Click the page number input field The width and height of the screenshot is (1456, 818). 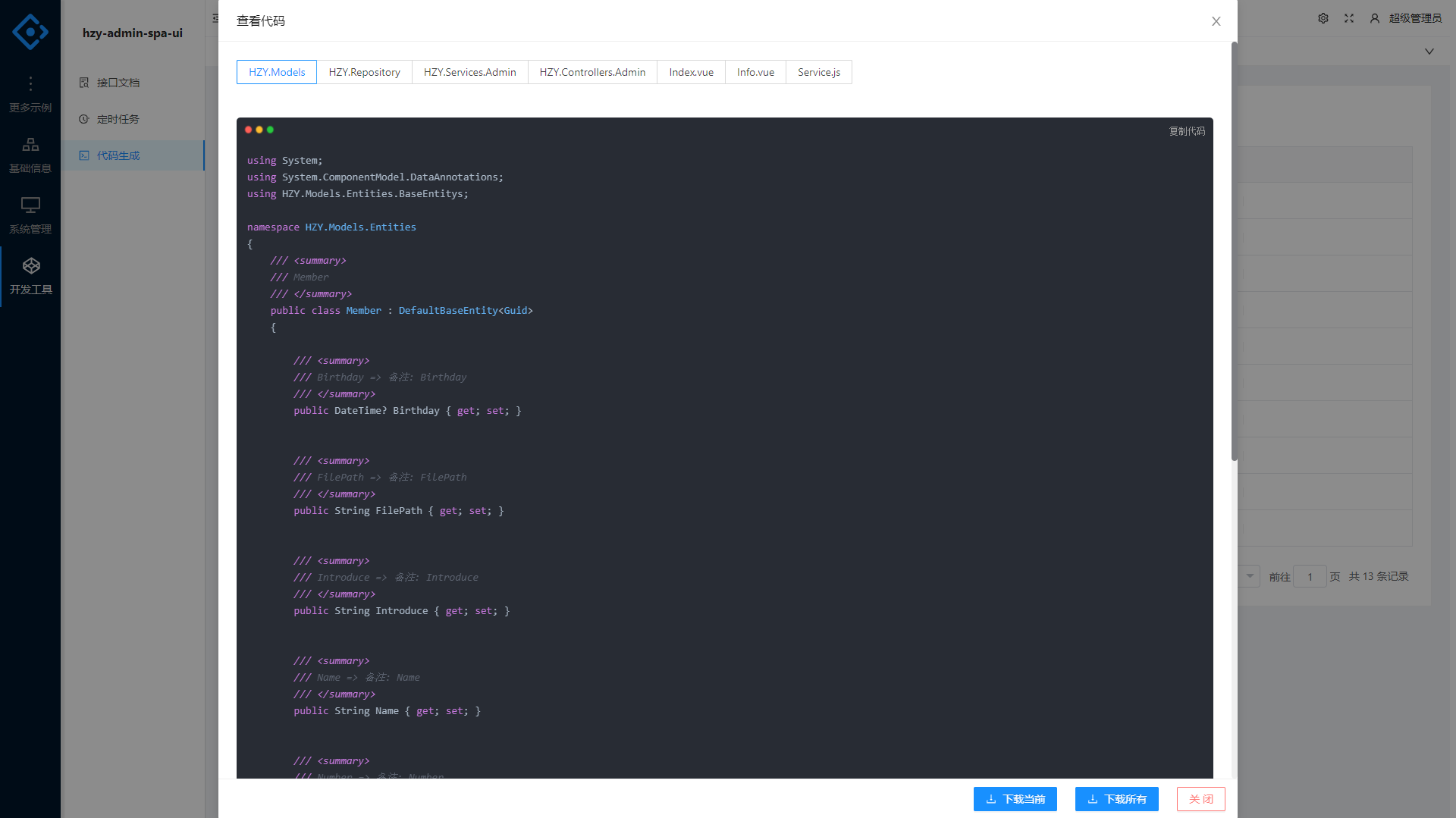[1310, 577]
